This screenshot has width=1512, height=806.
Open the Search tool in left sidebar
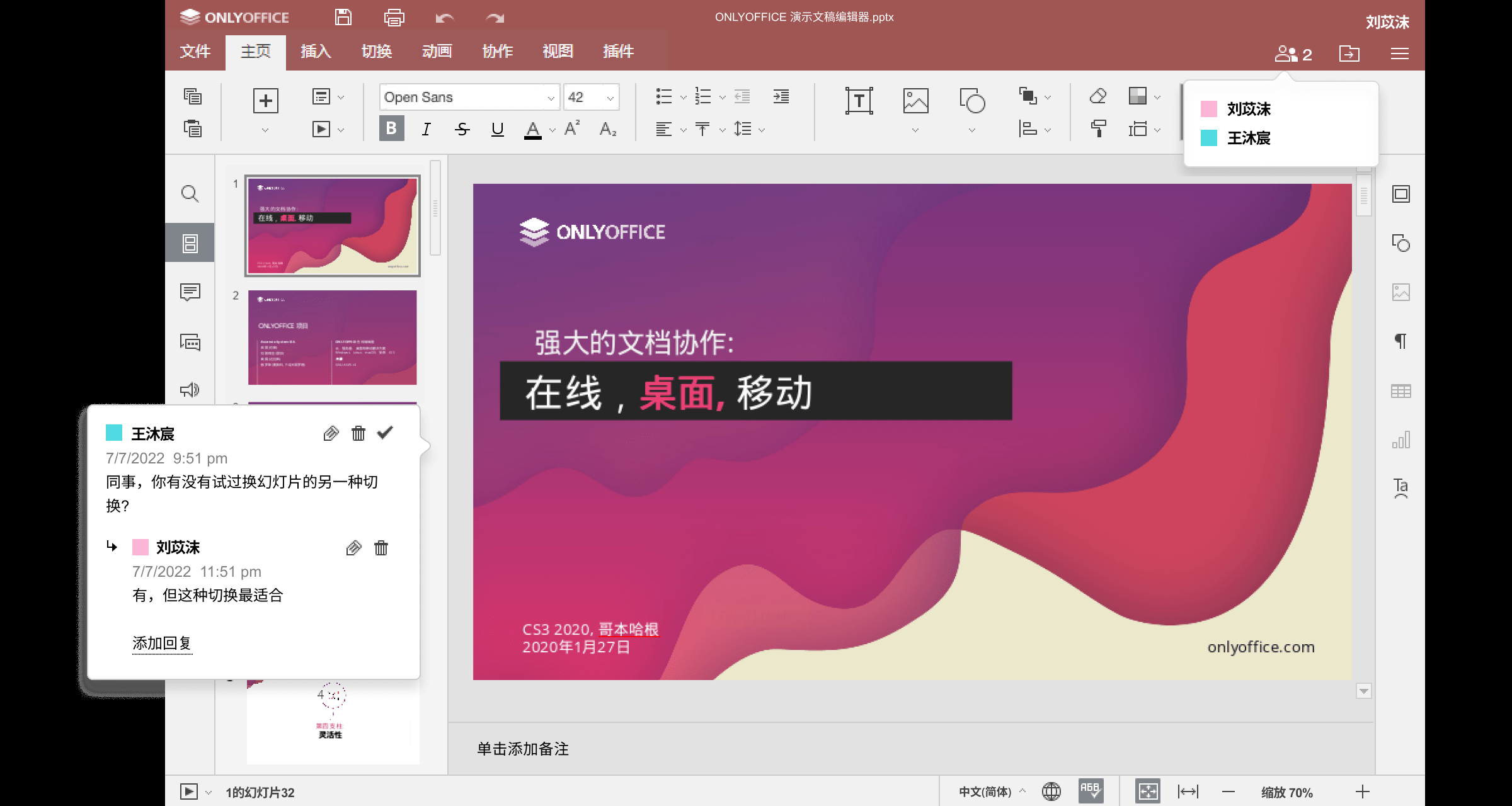click(x=190, y=193)
